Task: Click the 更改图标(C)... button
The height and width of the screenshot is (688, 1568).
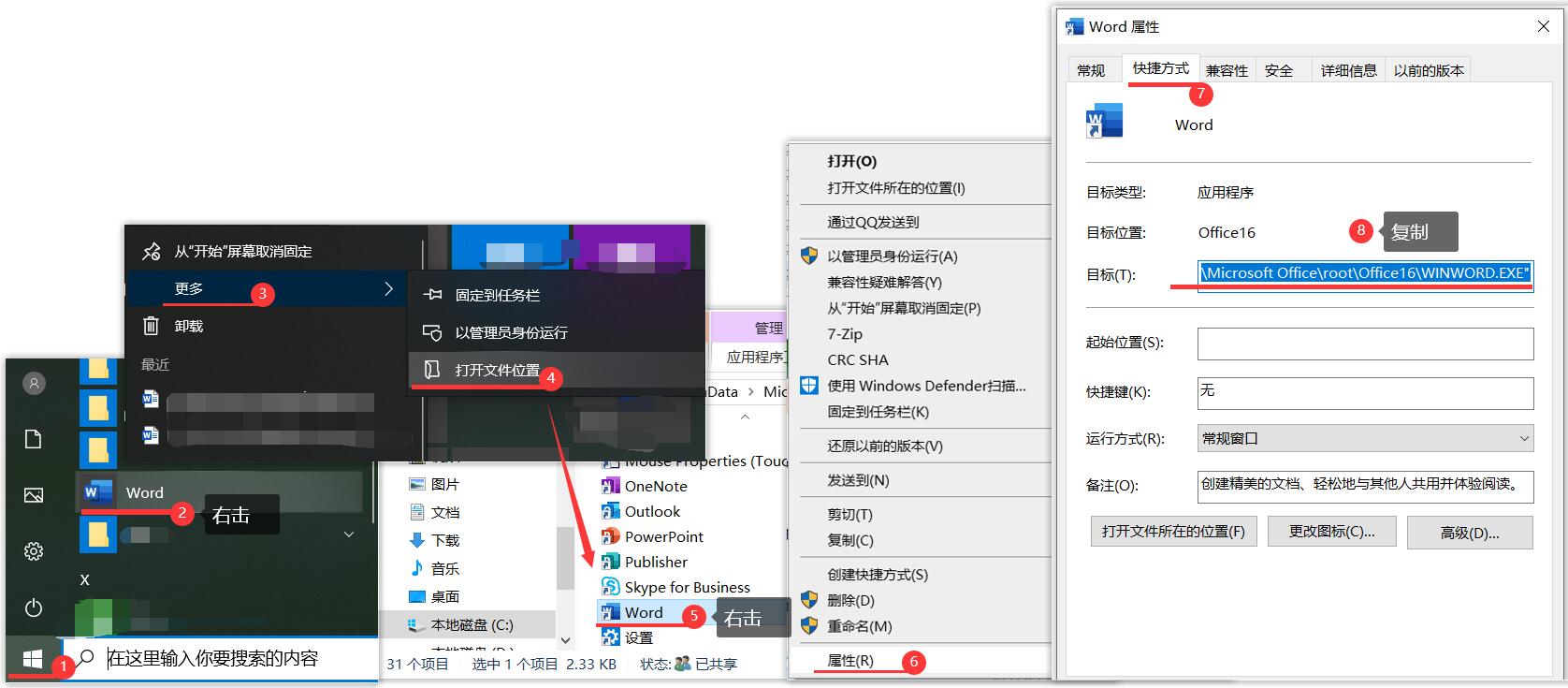Action: click(x=1331, y=532)
